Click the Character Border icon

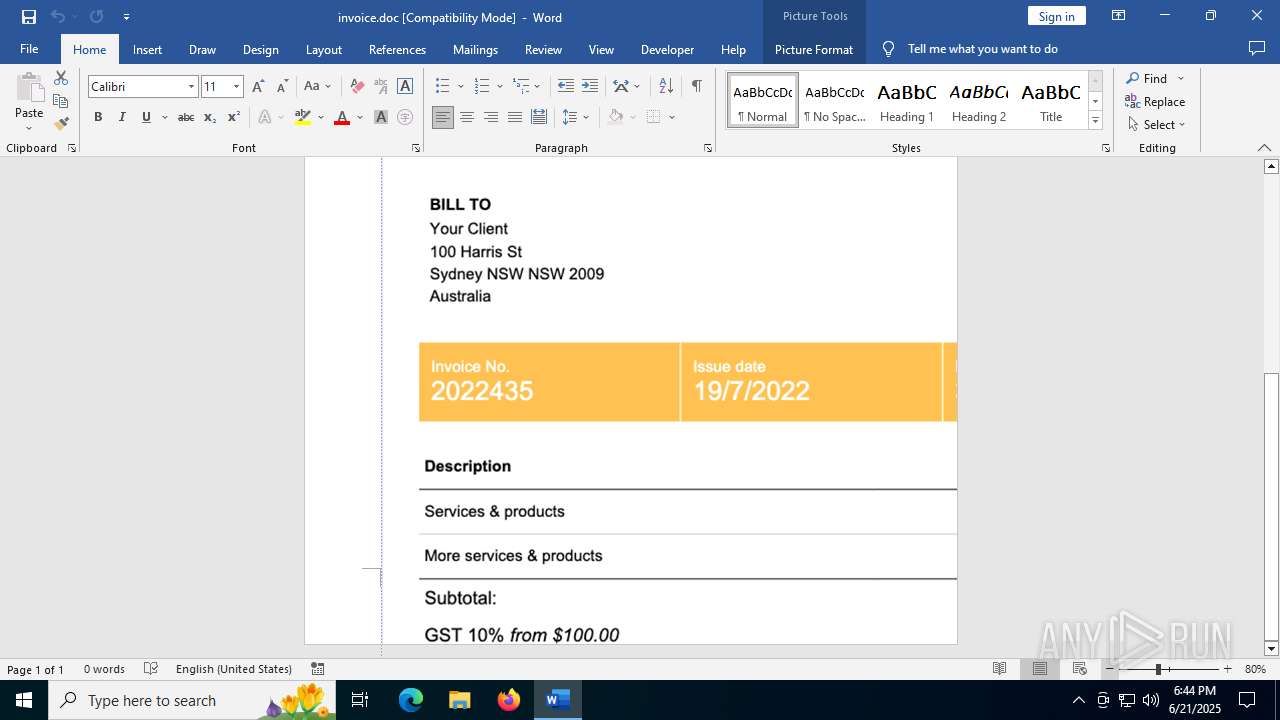click(405, 86)
